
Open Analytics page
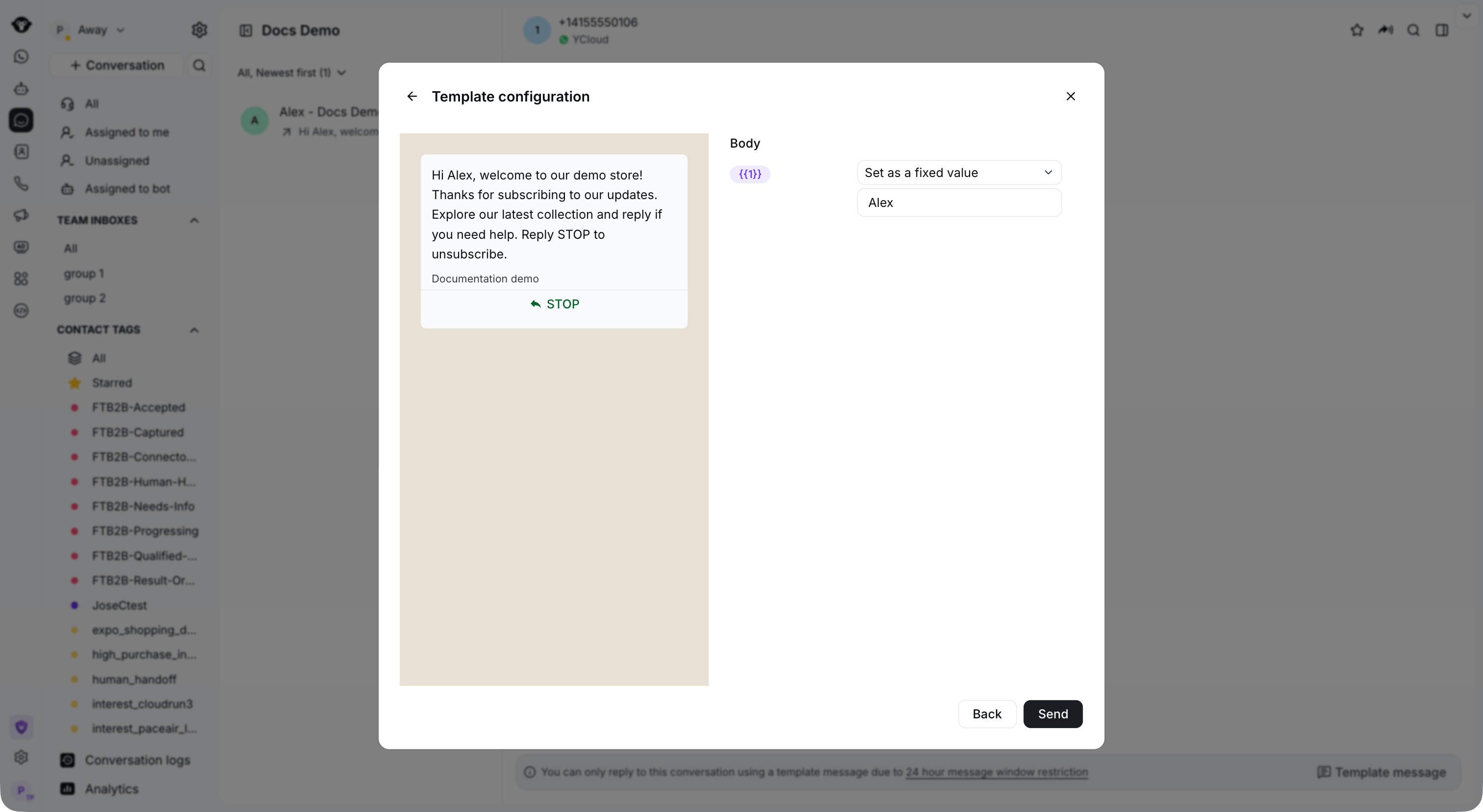pos(100,788)
